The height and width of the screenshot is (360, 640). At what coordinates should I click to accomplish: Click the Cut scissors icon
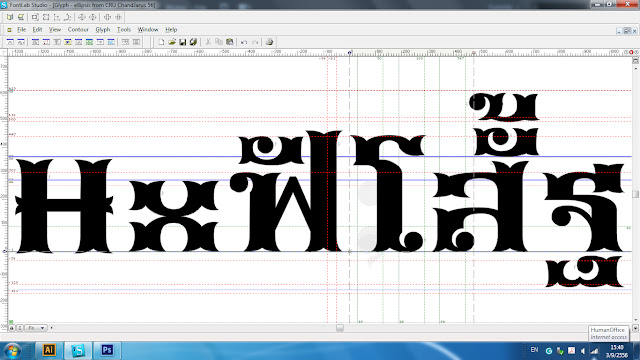coord(208,42)
